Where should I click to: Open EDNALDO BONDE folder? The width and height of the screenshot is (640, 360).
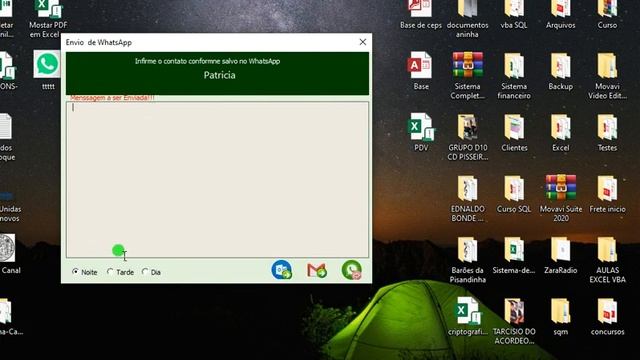[467, 198]
